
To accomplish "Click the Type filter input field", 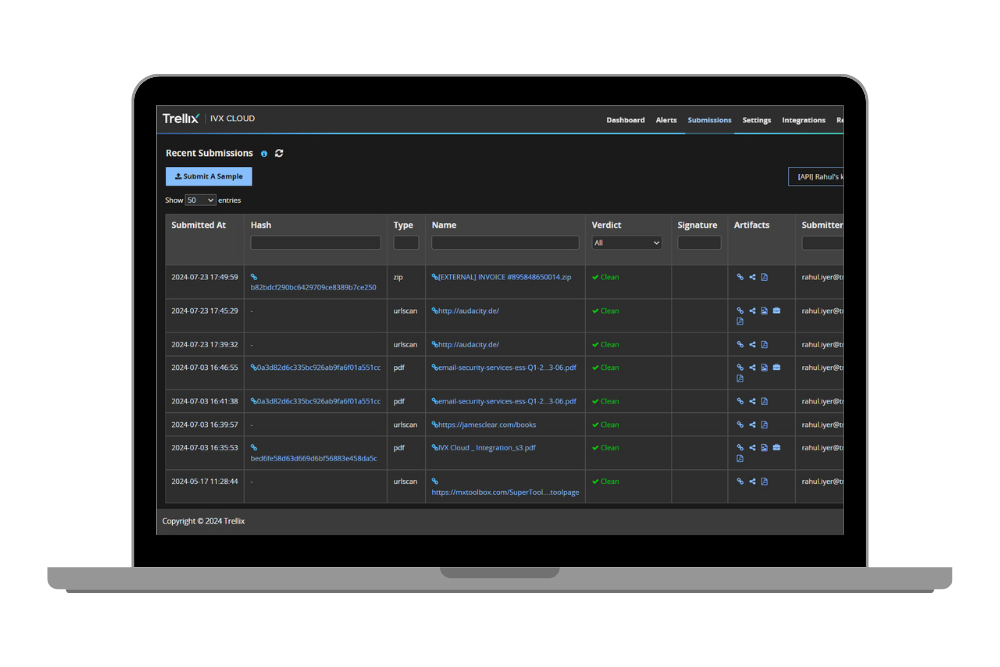I will pyautogui.click(x=406, y=243).
